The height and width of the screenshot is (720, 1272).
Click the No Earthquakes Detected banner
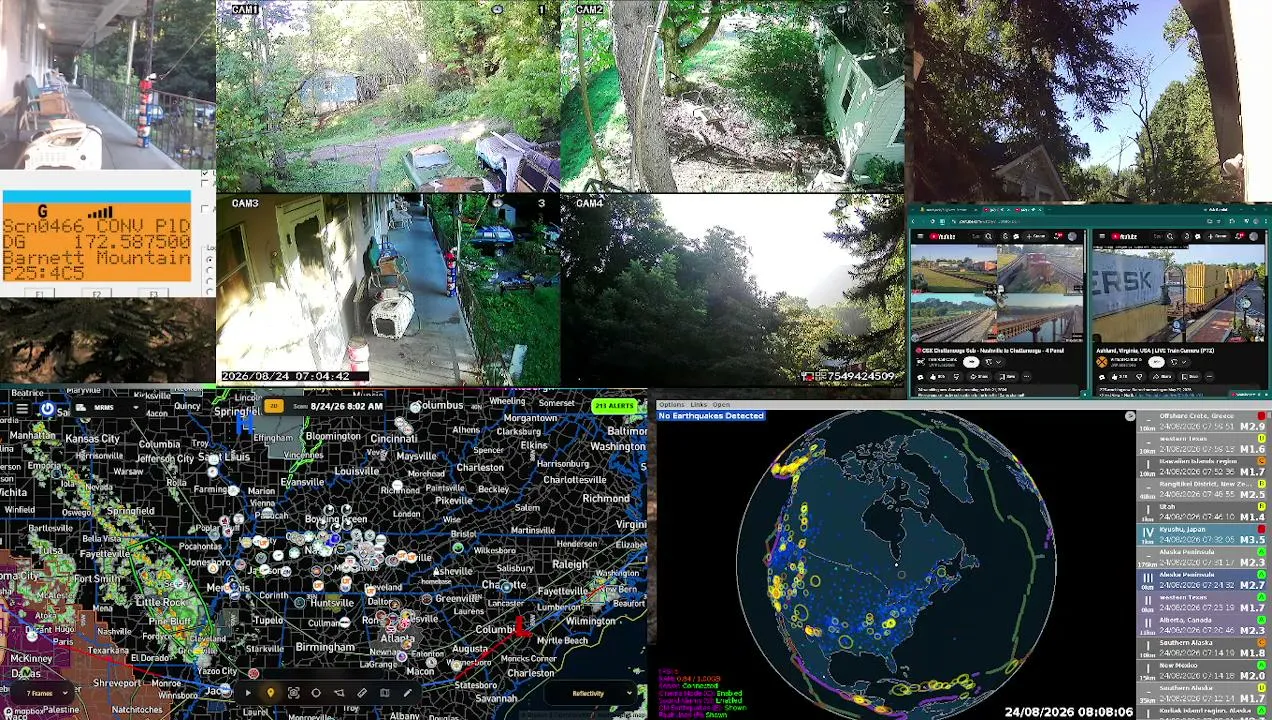click(x=710, y=416)
